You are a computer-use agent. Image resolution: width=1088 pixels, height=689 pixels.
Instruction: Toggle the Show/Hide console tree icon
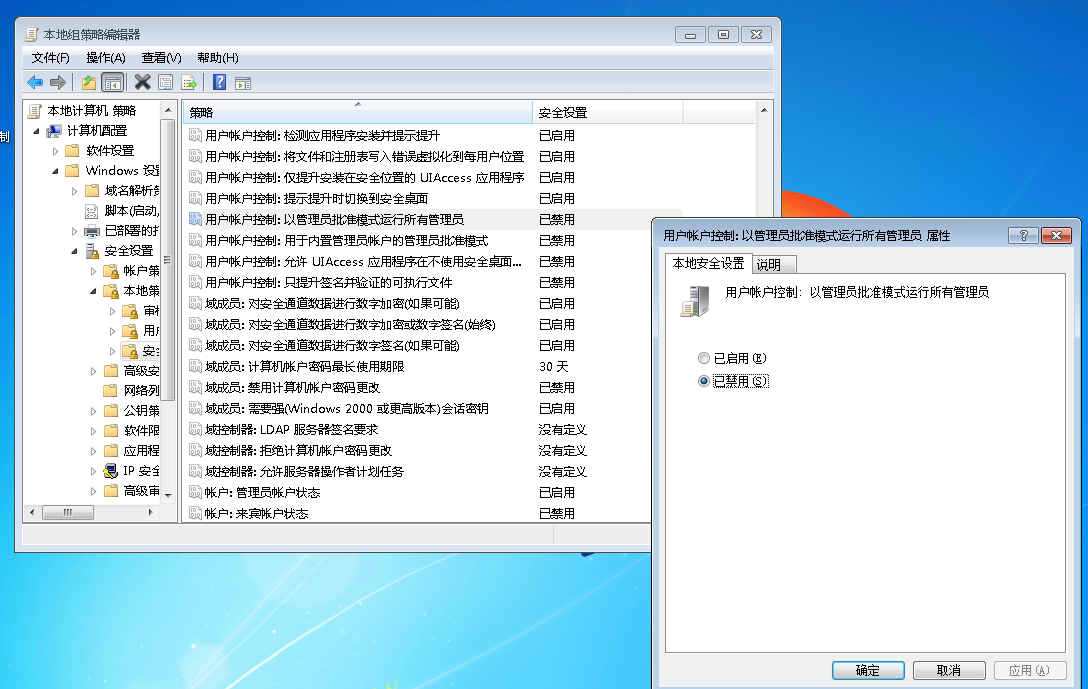[112, 83]
